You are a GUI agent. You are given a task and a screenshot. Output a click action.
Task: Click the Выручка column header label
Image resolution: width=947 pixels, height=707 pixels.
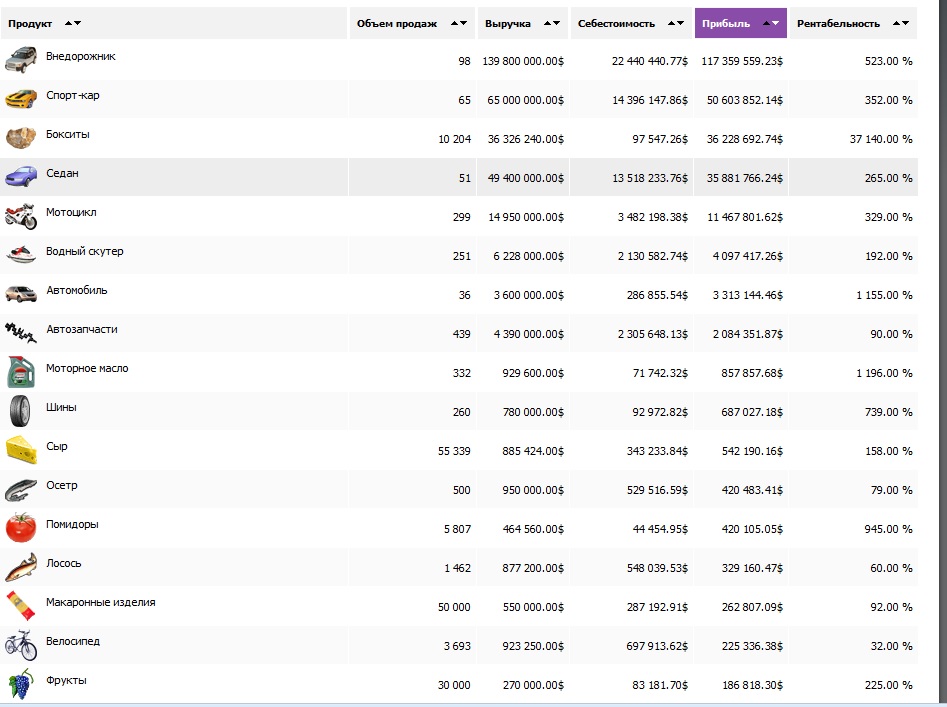pos(507,23)
